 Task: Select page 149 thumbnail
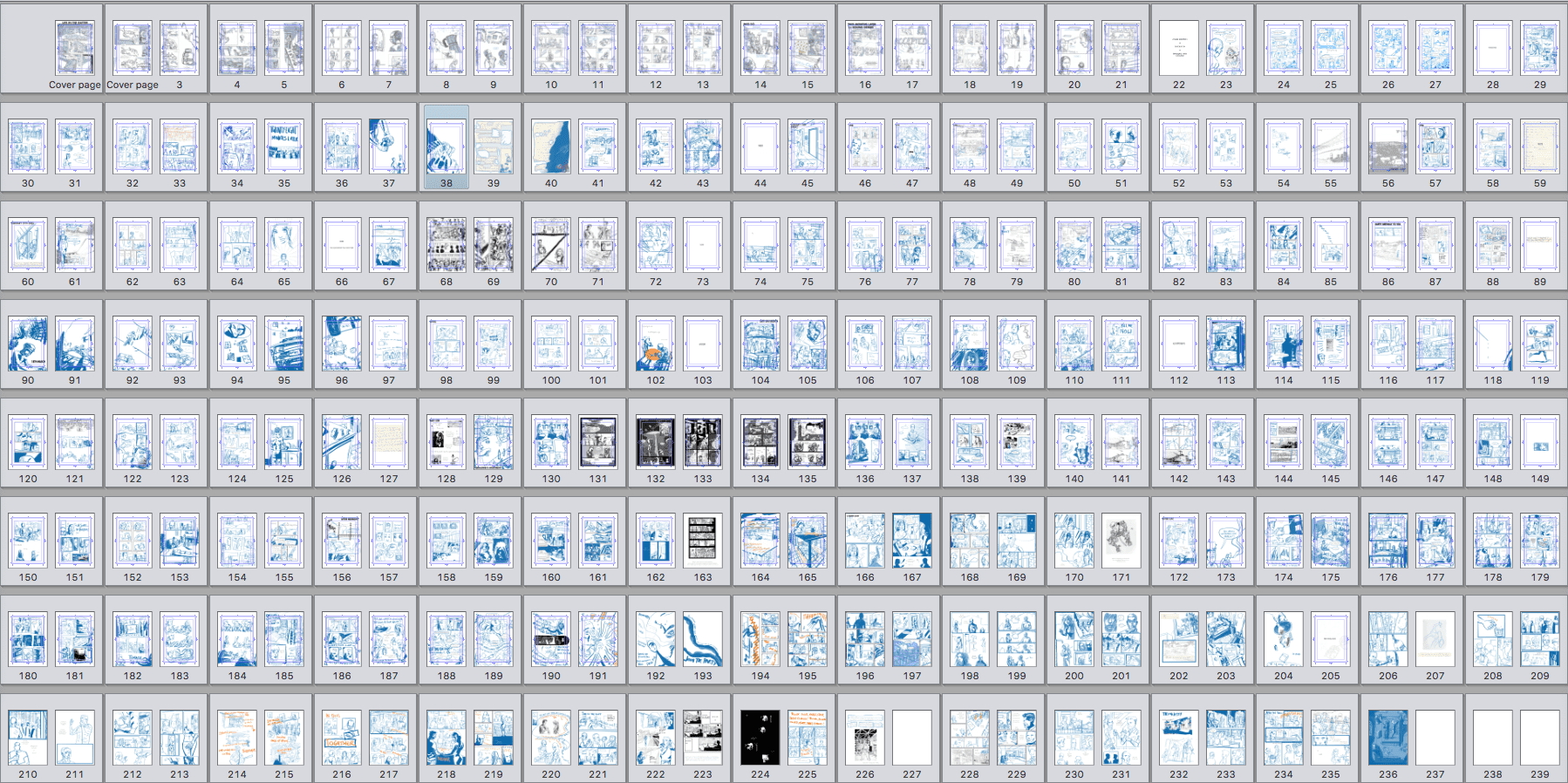(x=1540, y=442)
